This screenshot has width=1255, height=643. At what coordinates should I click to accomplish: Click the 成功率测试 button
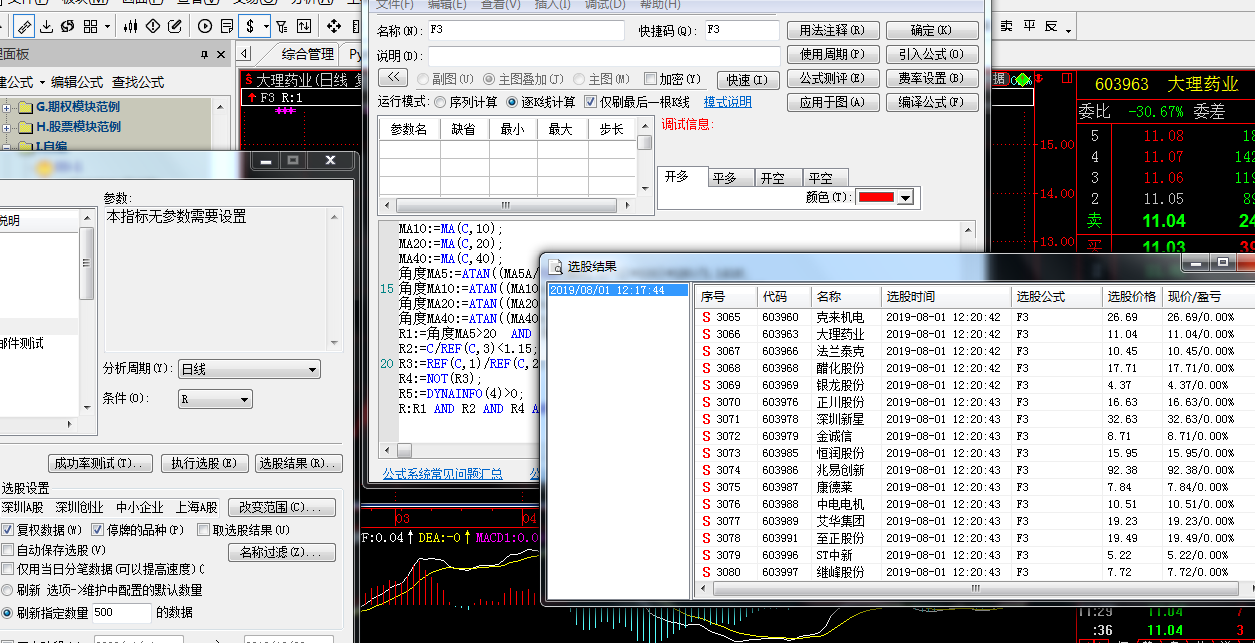[100, 464]
